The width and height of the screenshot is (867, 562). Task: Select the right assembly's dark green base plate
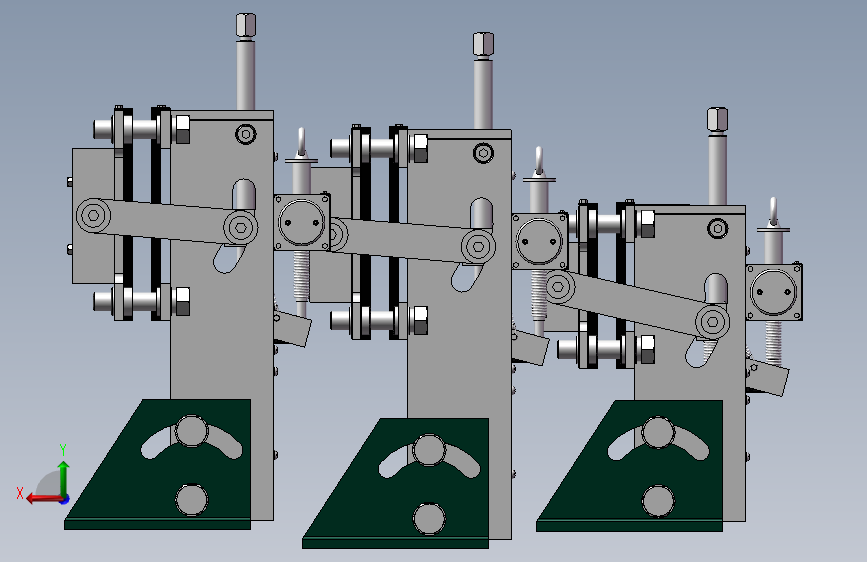(x=629, y=466)
